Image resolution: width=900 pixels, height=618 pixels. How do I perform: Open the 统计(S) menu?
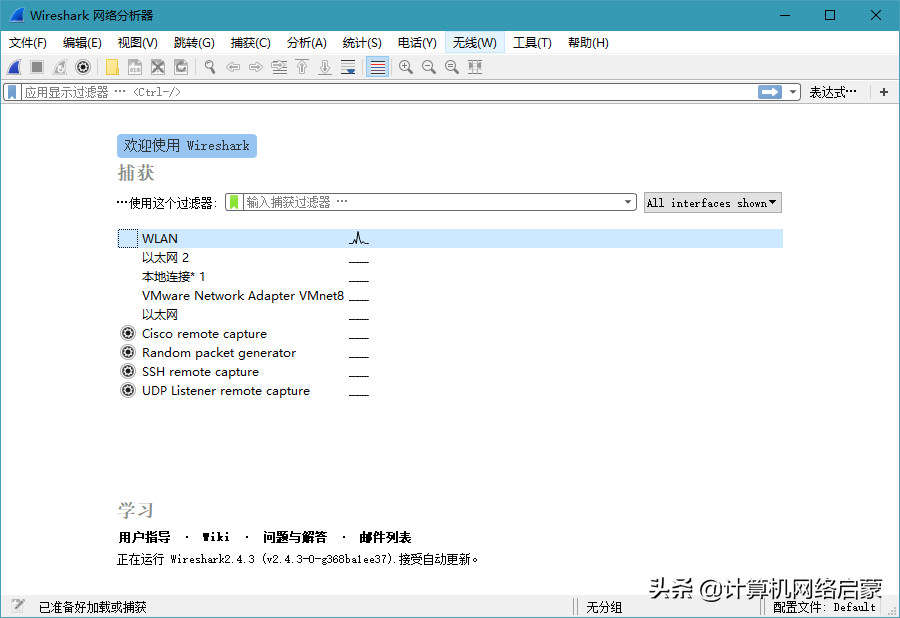362,42
